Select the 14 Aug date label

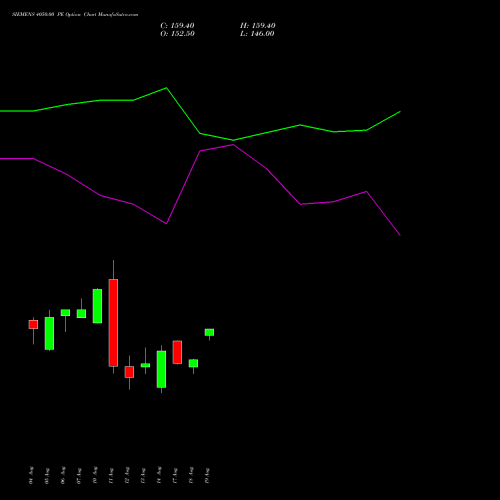pyautogui.click(x=159, y=475)
